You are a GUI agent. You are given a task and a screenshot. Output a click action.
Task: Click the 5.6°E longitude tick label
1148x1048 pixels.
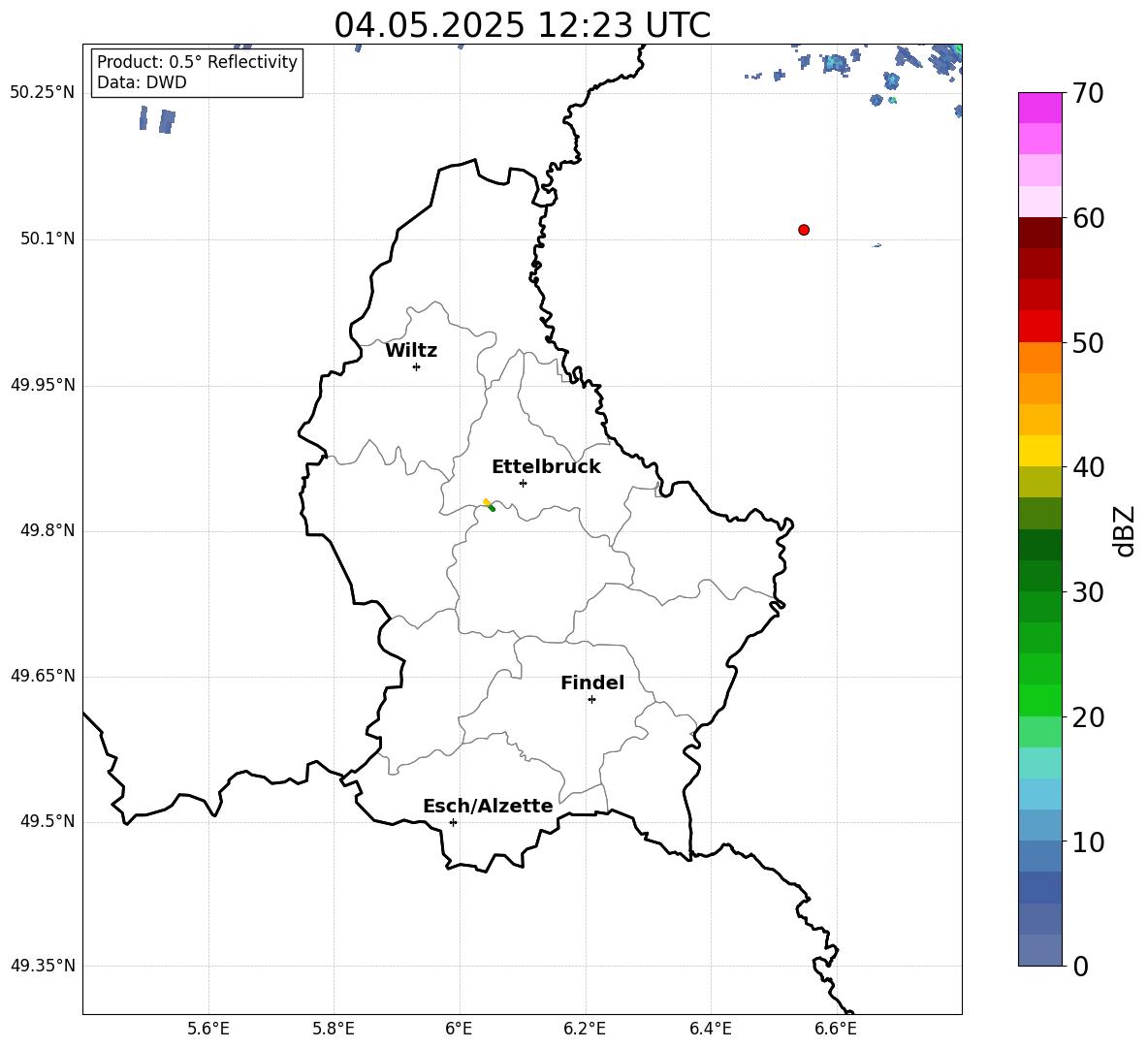click(208, 1029)
